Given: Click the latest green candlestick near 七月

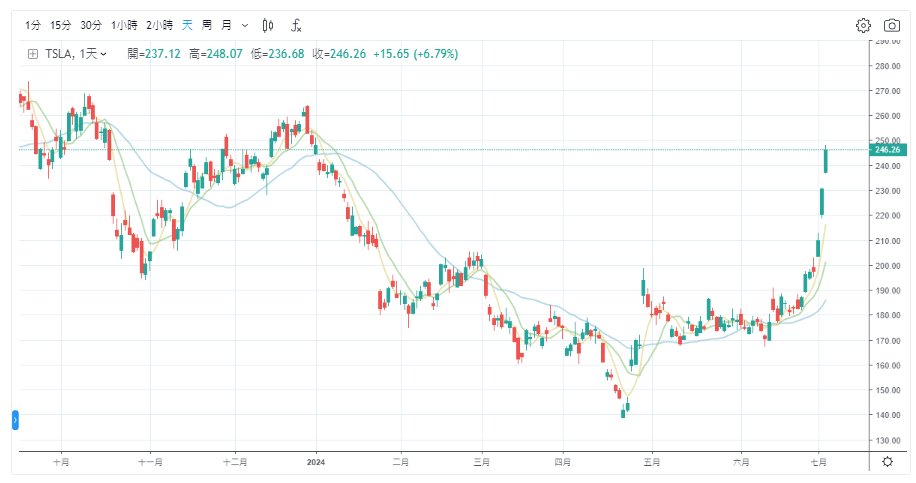Looking at the screenshot, I should click(826, 160).
